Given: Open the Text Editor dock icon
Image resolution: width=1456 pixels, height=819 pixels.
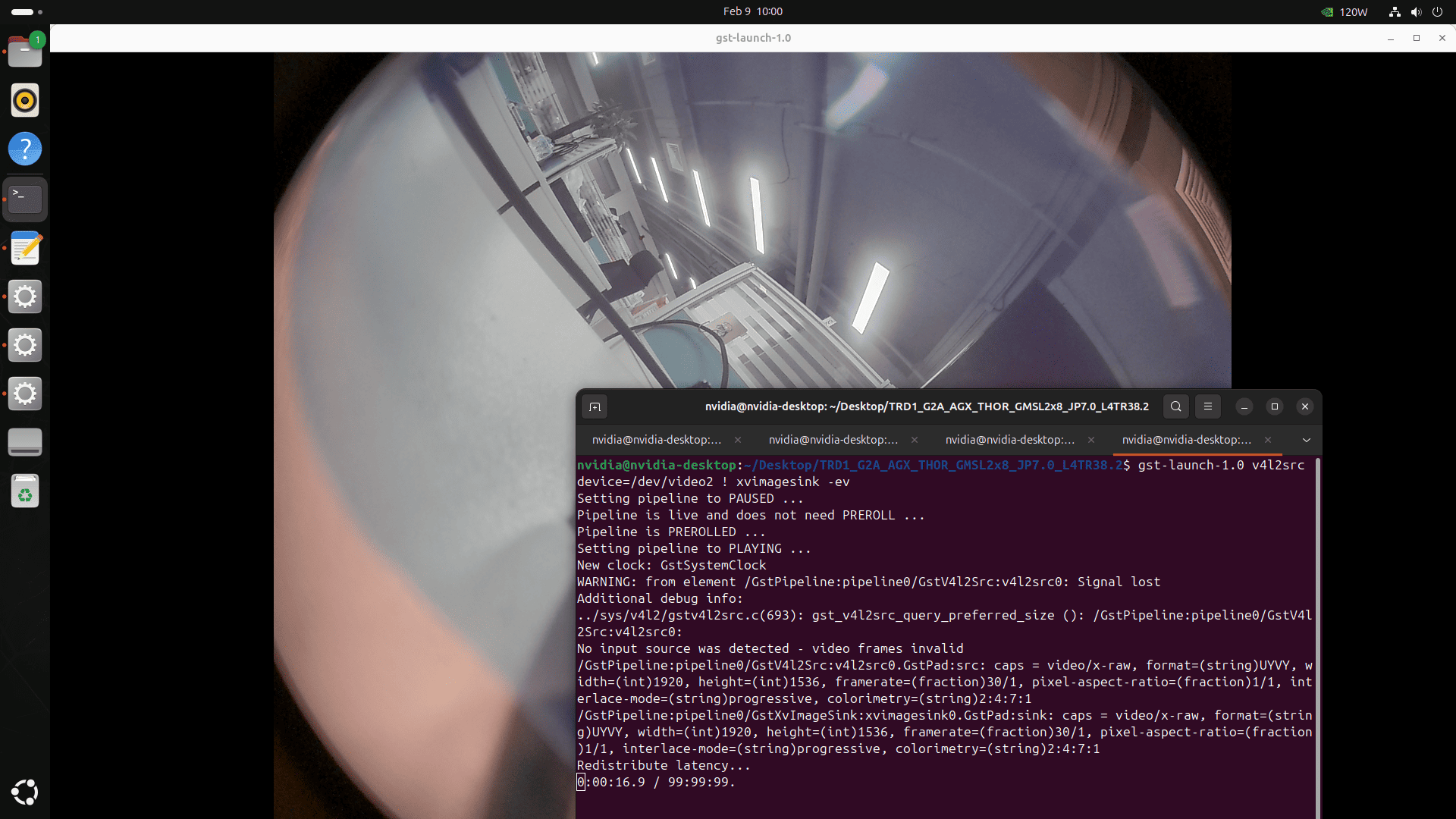Looking at the screenshot, I should pos(25,248).
